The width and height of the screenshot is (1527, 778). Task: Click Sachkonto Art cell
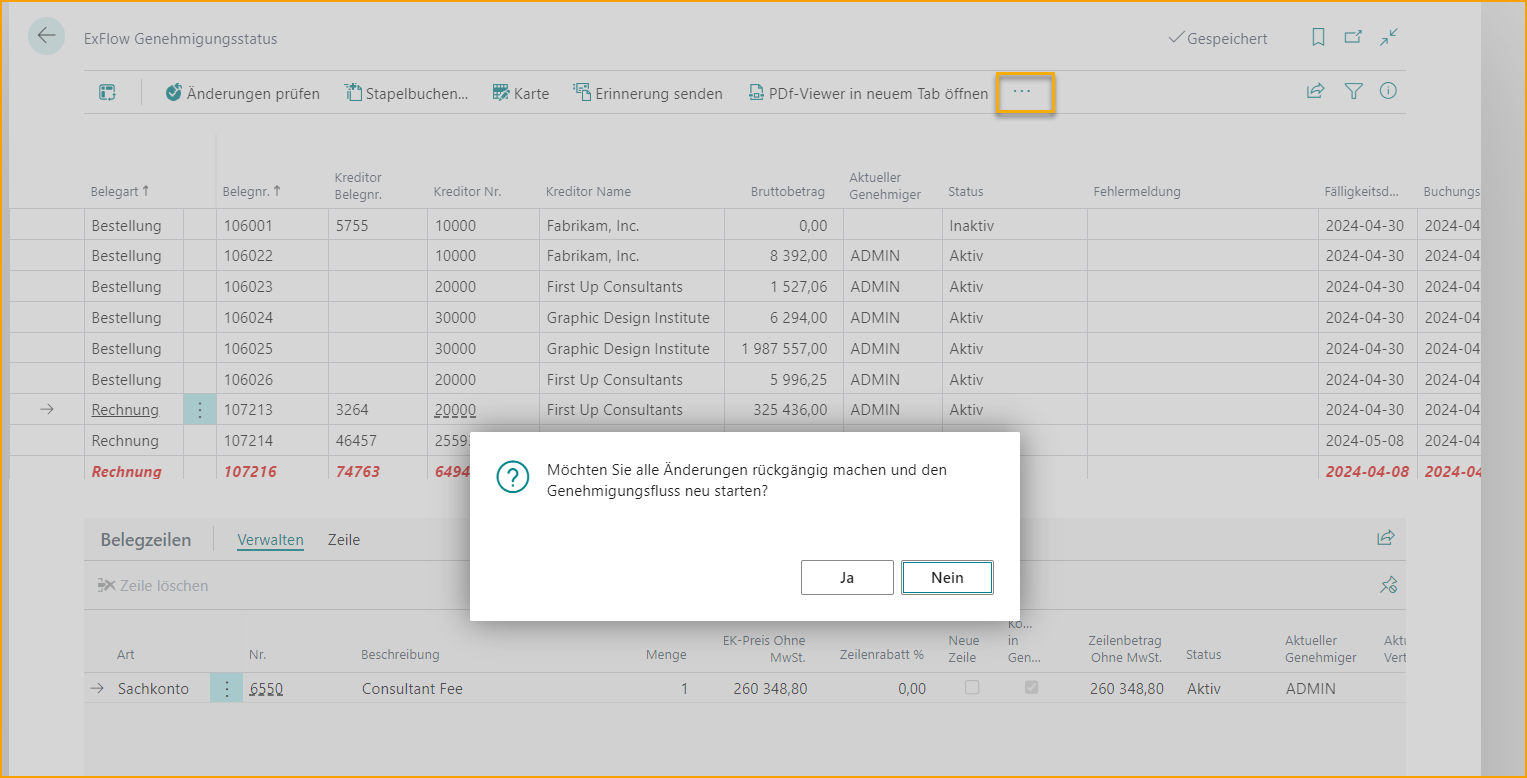153,689
